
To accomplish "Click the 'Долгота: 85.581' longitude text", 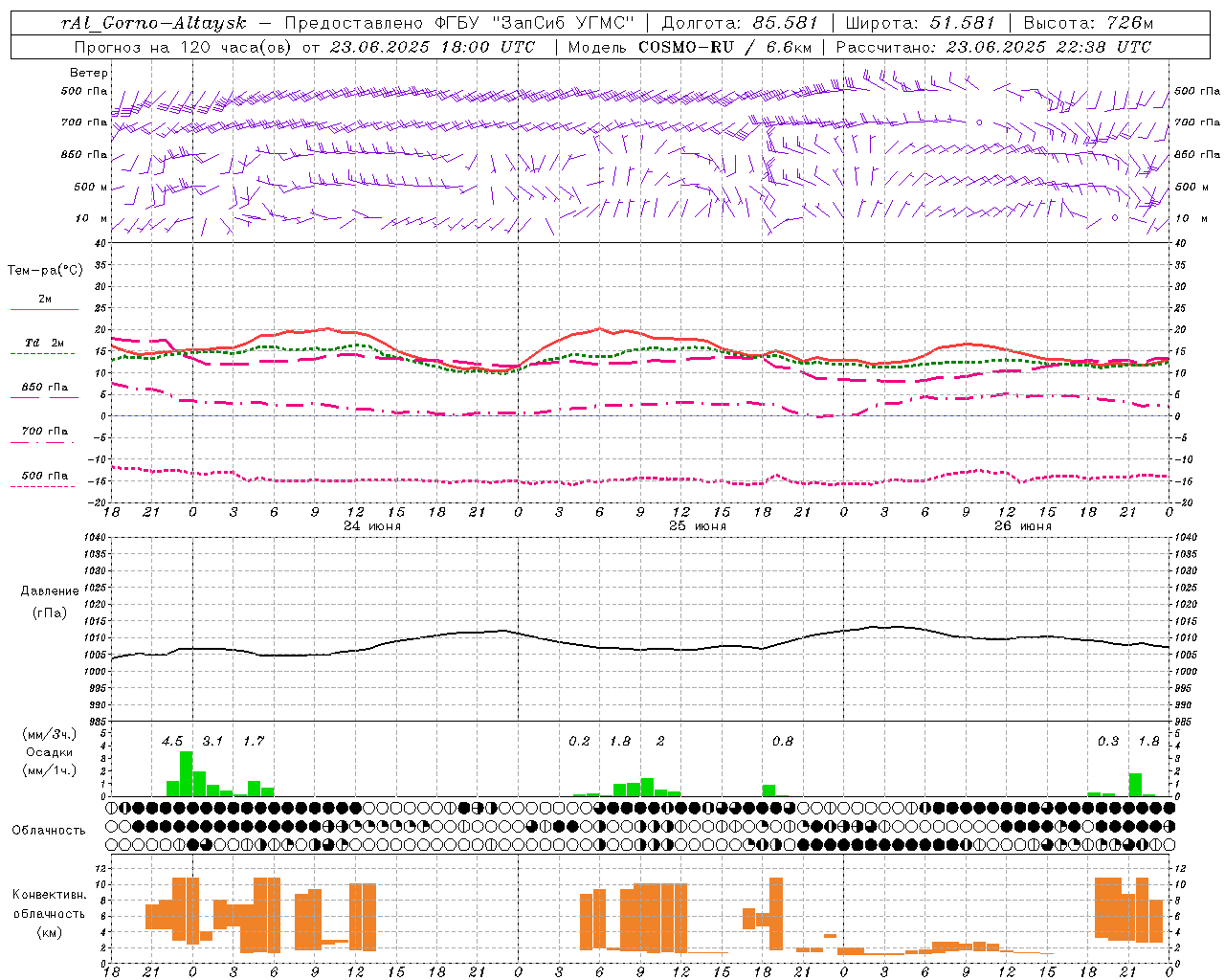I will (741, 22).
